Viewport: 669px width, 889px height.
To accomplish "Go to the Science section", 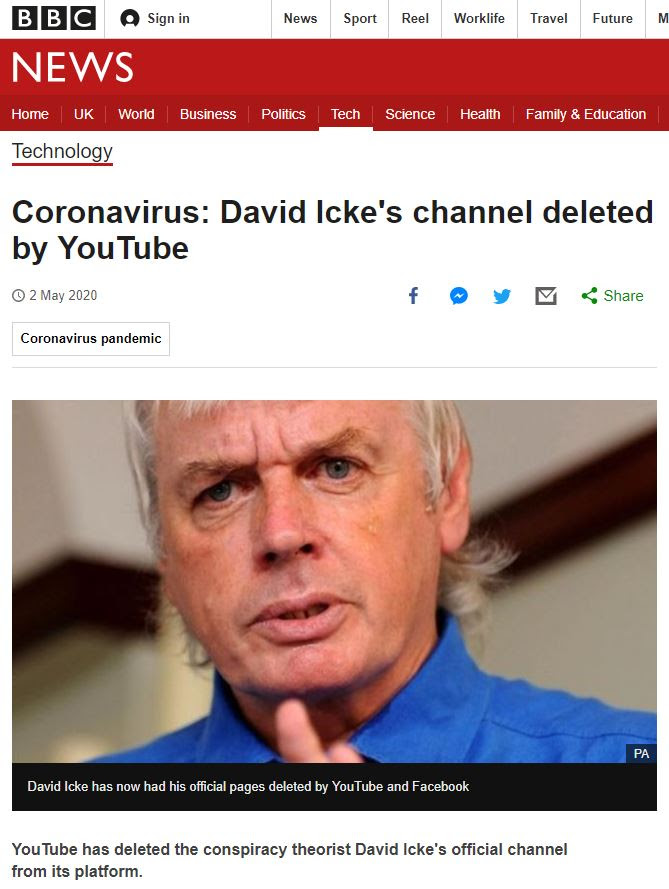I will tap(410, 114).
